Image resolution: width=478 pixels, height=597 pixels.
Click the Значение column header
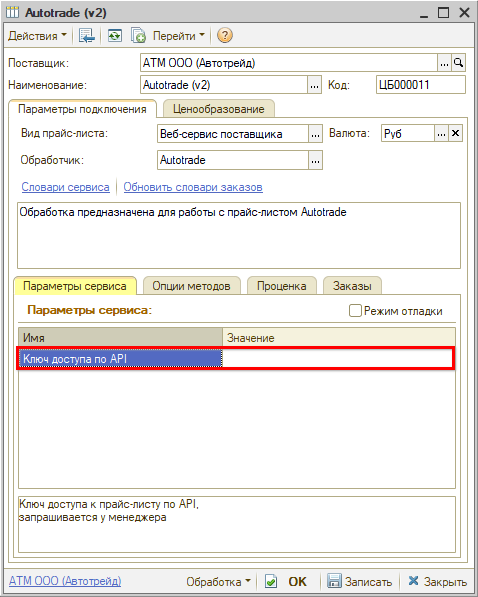point(339,337)
